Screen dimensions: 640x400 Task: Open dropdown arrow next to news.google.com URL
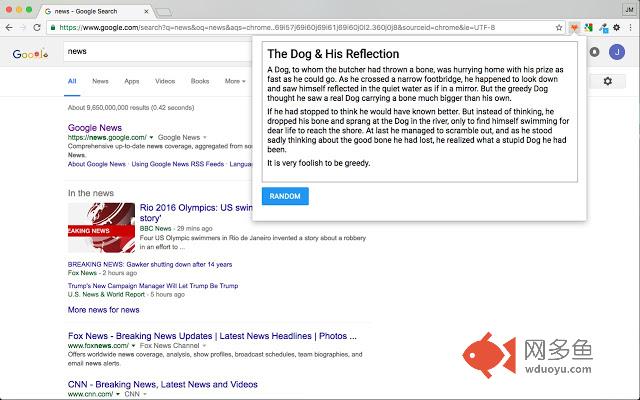point(151,137)
